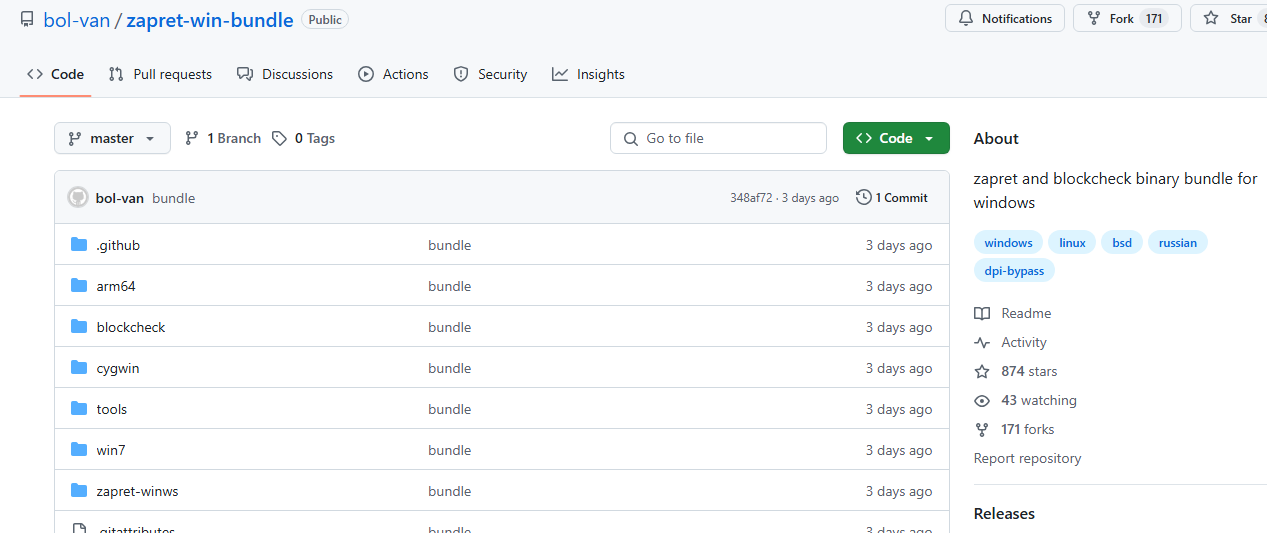This screenshot has width=1267, height=533.
Task: Open the blockcheck folder
Action: click(x=131, y=327)
